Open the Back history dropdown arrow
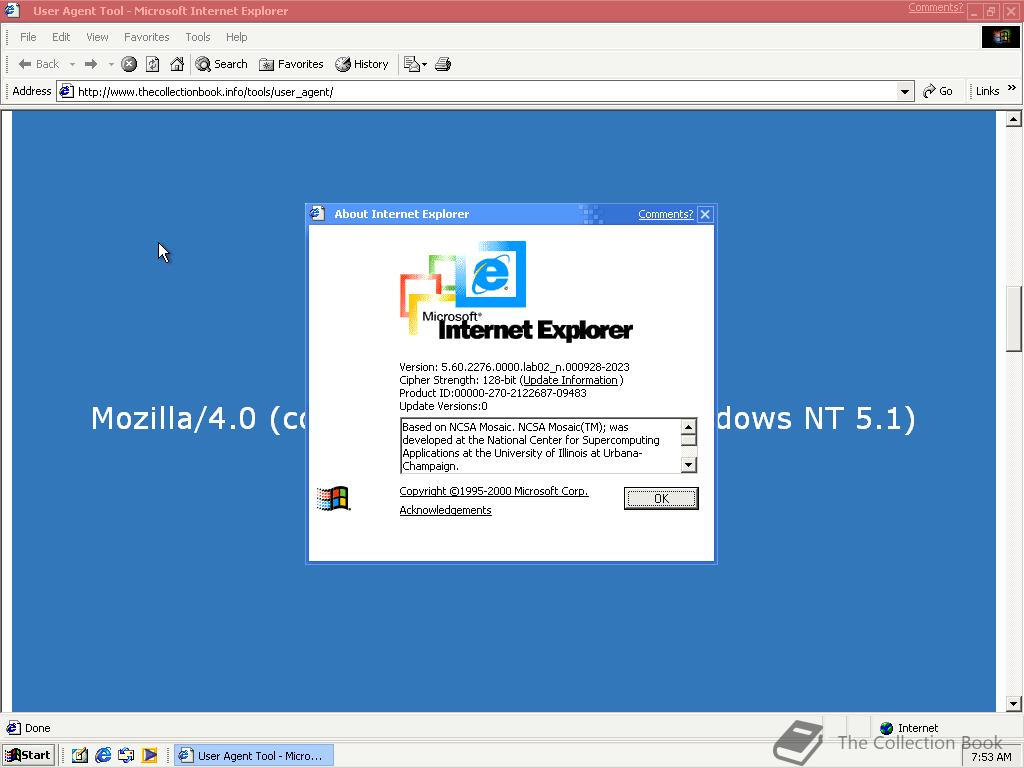The image size is (1024, 768). [72, 64]
